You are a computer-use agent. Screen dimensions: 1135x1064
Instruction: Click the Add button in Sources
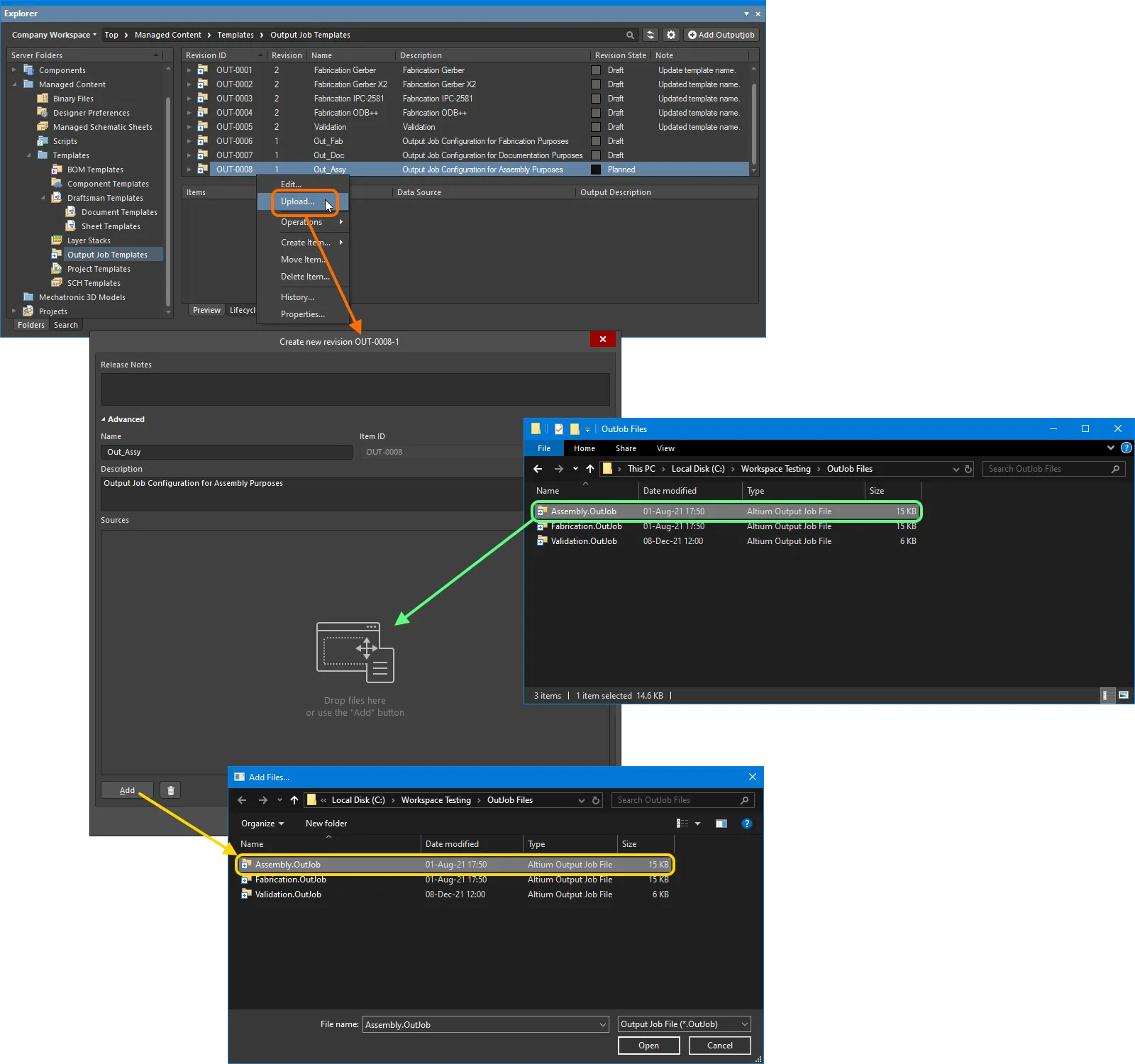click(x=127, y=790)
